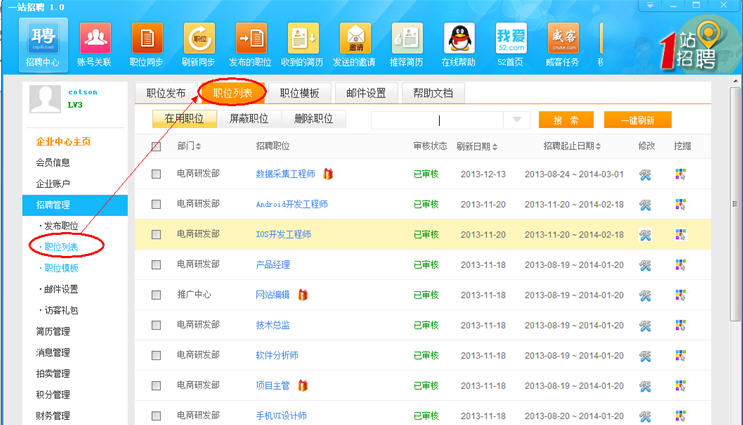Image resolution: width=743 pixels, height=425 pixels.
Task: Click the edit tool icon for 网站编辑
Action: (x=645, y=295)
